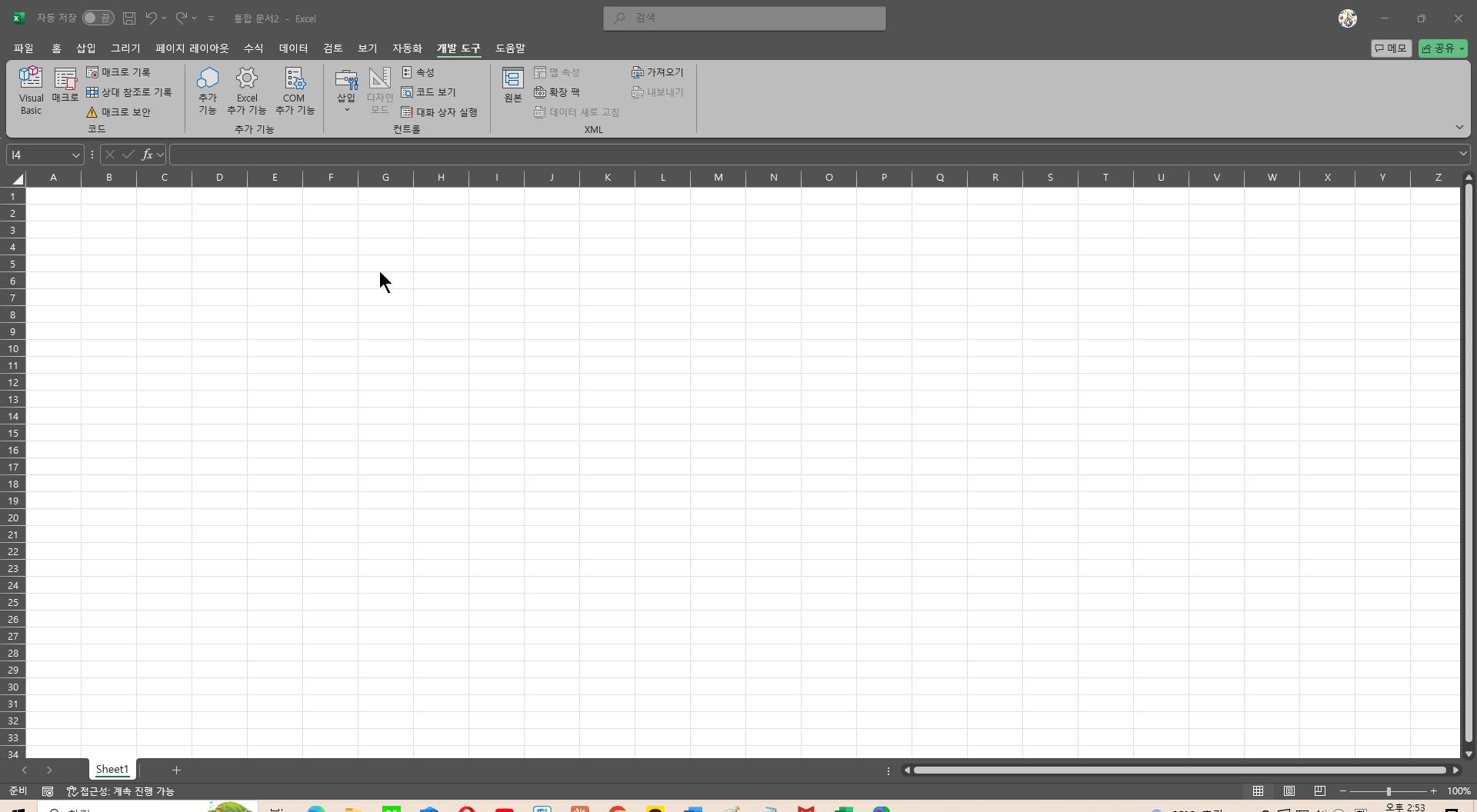Open the 데이터 (Data) ribbon tab
This screenshot has height=812, width=1477.
[x=293, y=48]
